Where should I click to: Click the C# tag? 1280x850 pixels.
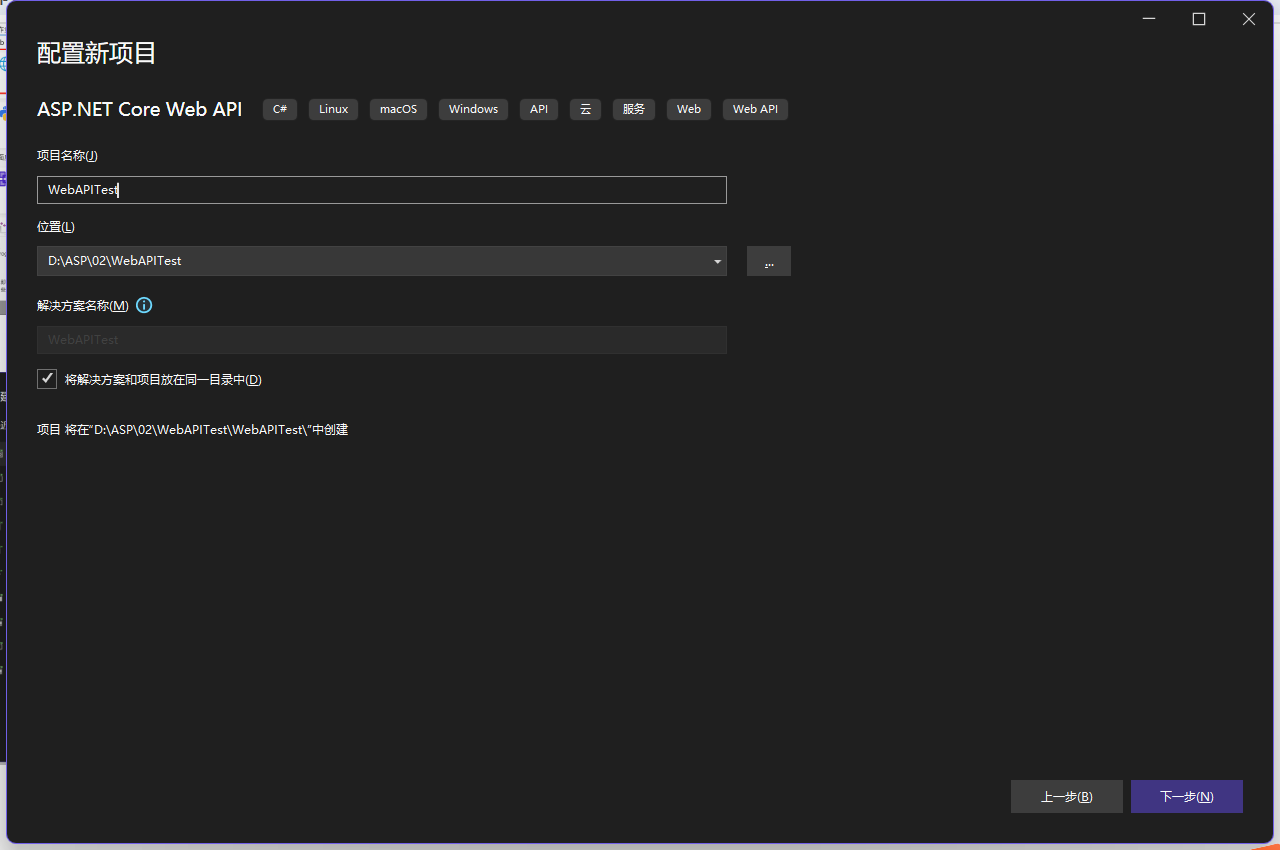click(x=280, y=109)
